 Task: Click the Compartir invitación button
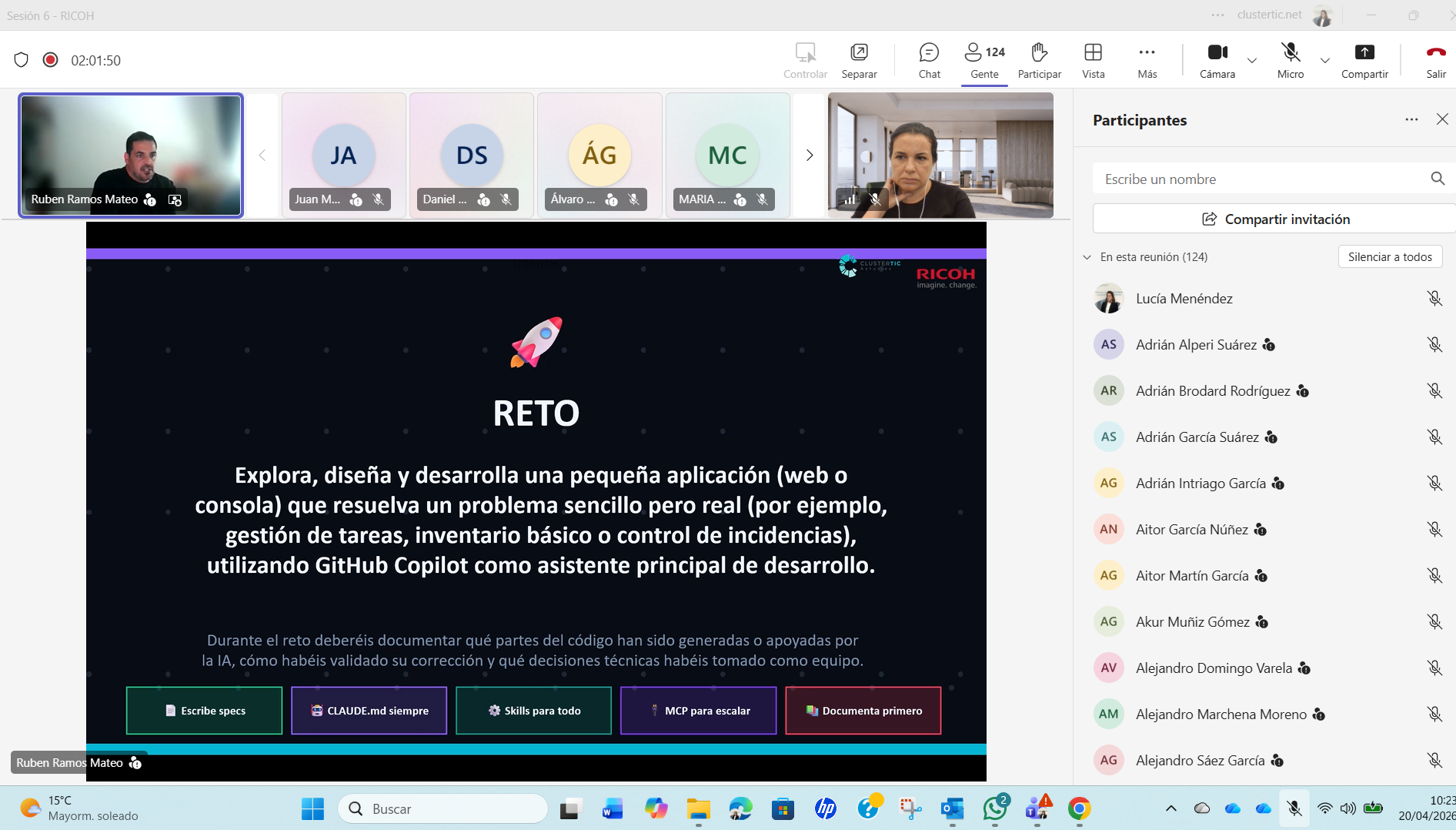(1275, 219)
